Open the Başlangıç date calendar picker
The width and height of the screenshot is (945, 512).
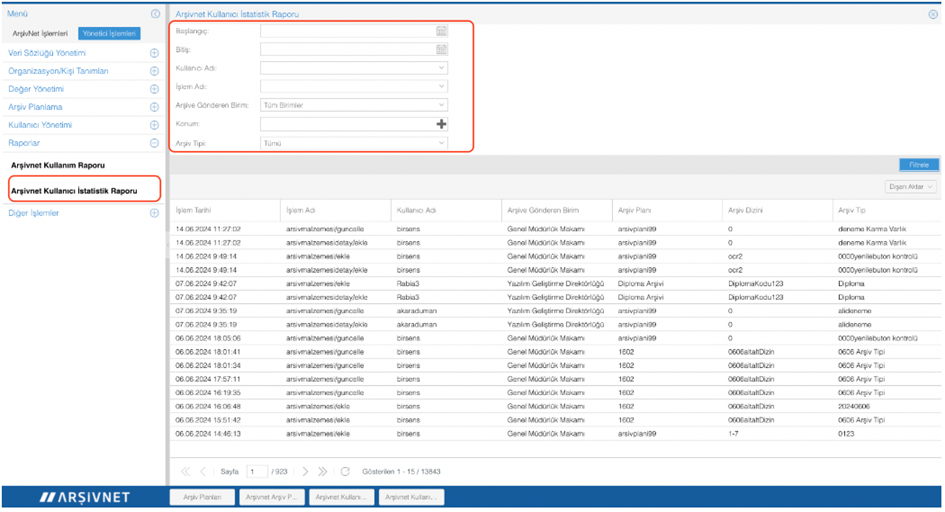point(441,32)
